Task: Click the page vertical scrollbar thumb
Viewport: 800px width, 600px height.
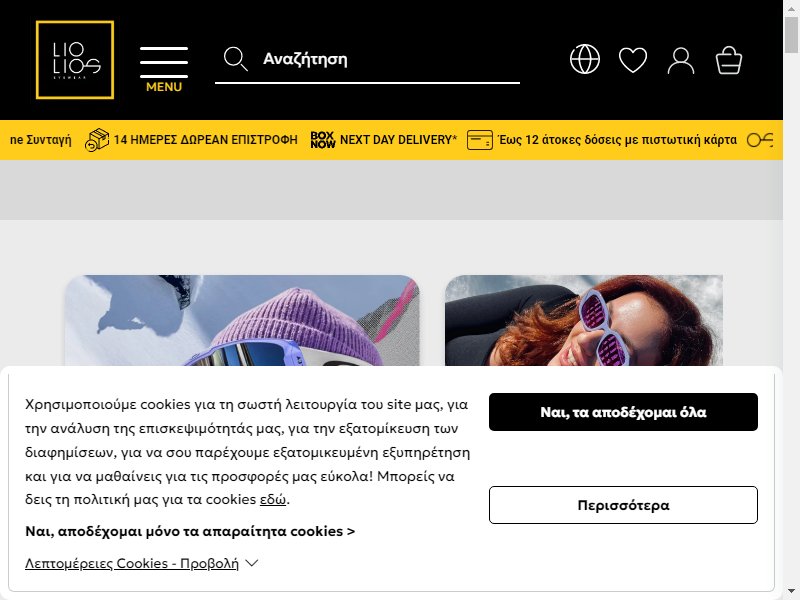Action: 791,35
